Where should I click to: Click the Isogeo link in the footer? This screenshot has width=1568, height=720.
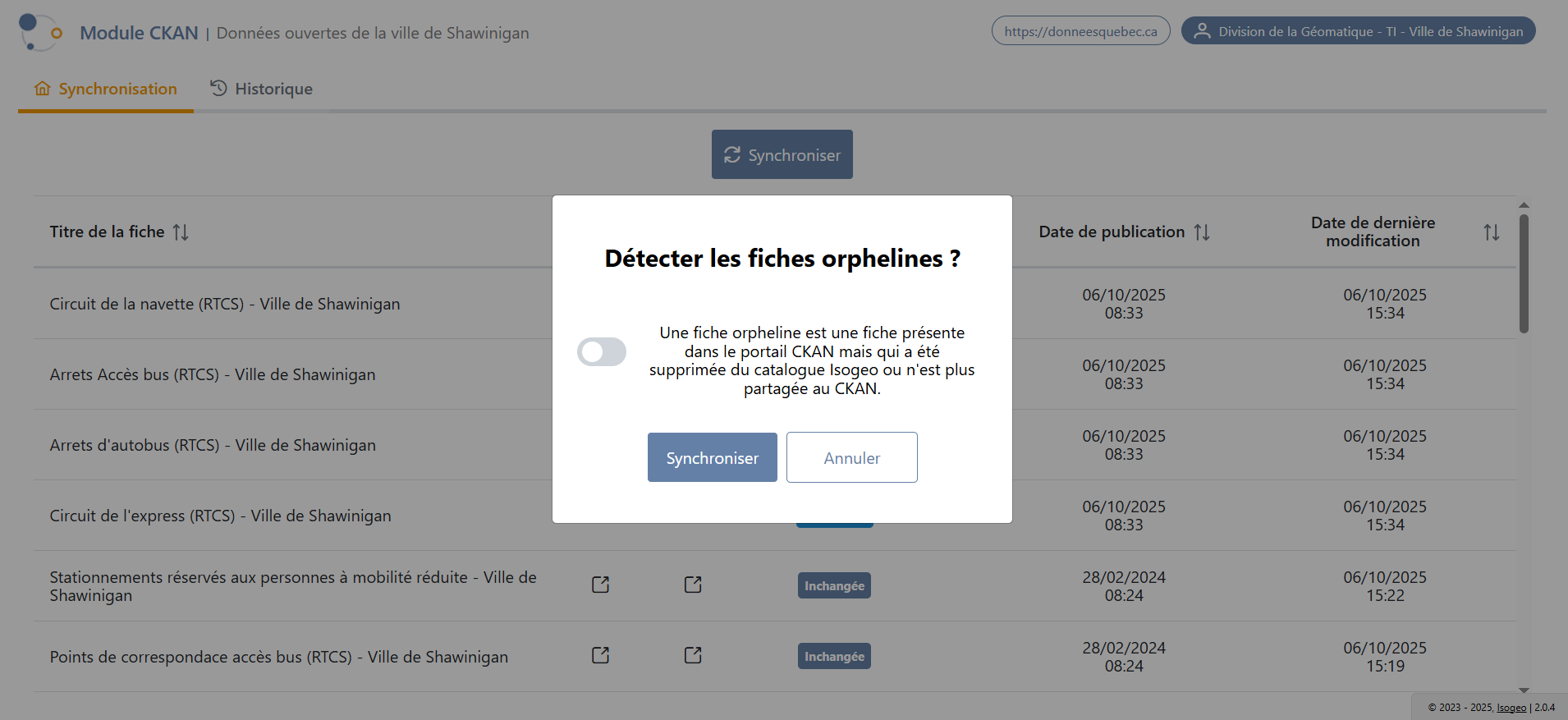[1513, 707]
